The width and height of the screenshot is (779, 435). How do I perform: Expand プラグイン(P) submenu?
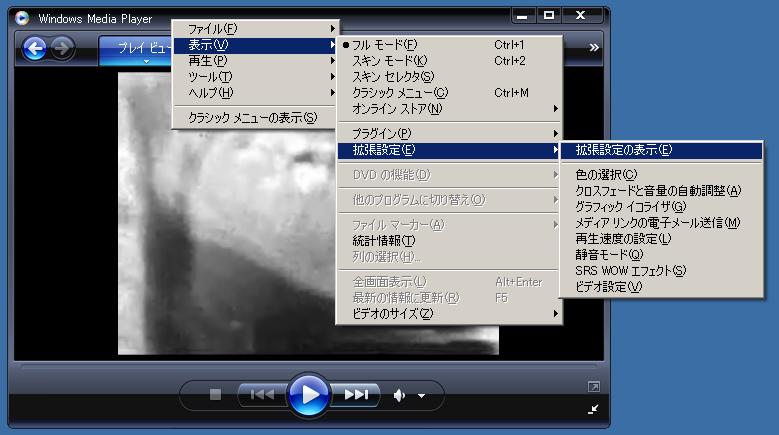point(450,134)
